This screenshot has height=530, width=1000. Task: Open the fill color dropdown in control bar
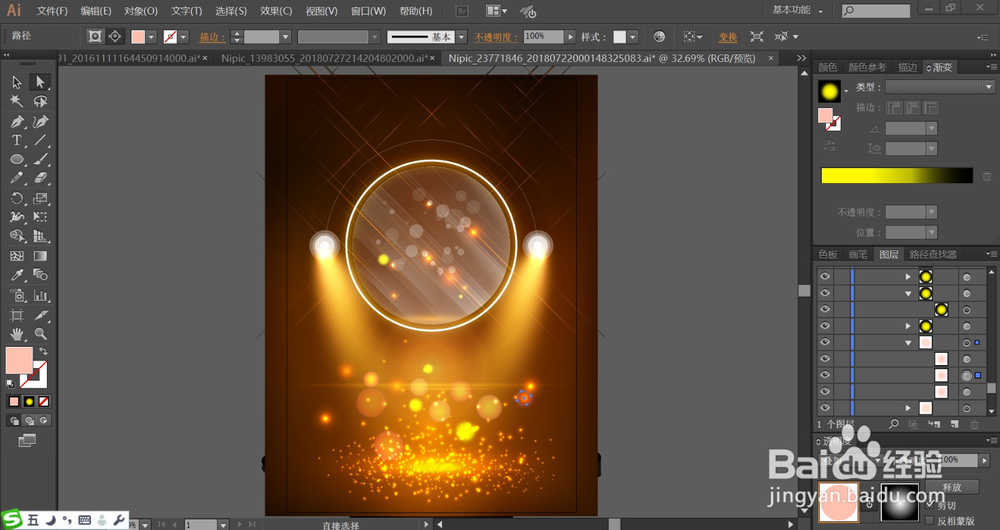click(151, 37)
